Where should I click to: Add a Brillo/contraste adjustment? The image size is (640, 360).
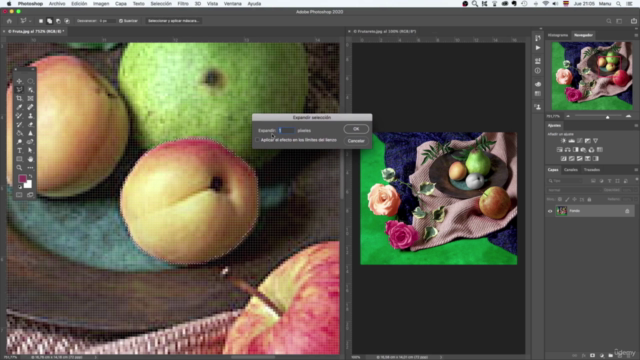coord(563,141)
